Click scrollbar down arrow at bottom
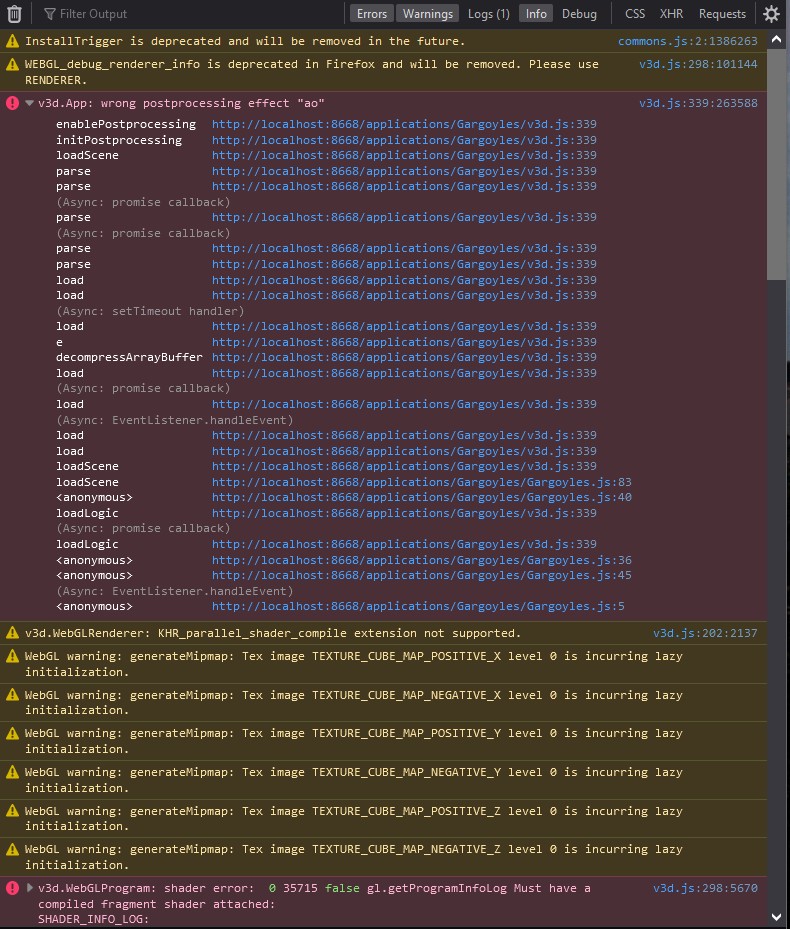The width and height of the screenshot is (790, 929). point(776,918)
